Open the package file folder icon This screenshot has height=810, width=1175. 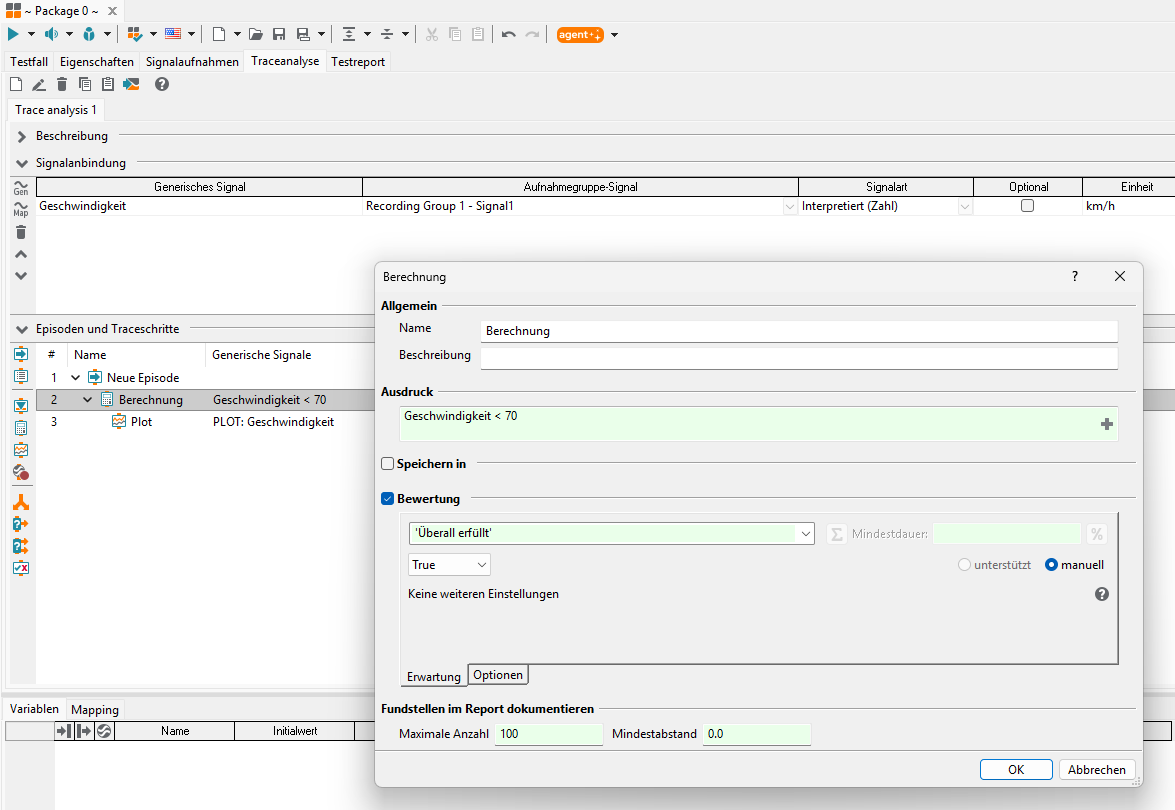click(256, 34)
